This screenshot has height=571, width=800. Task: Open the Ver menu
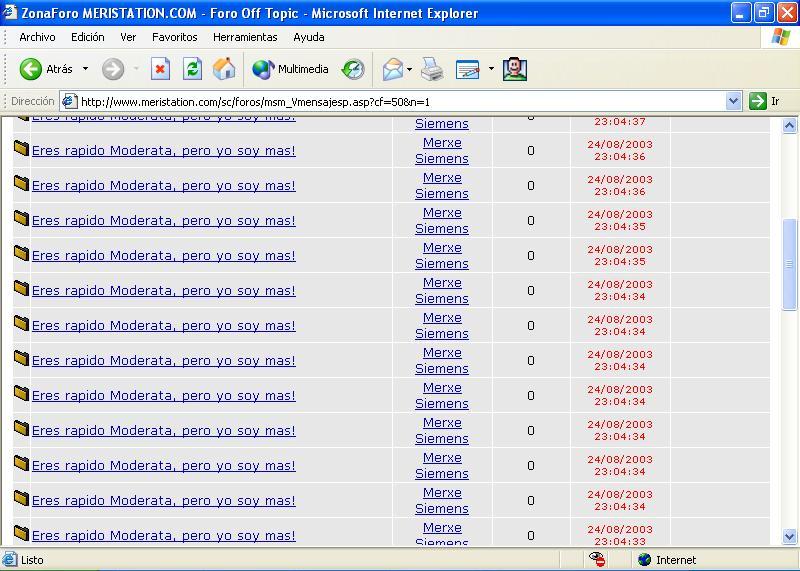point(128,37)
